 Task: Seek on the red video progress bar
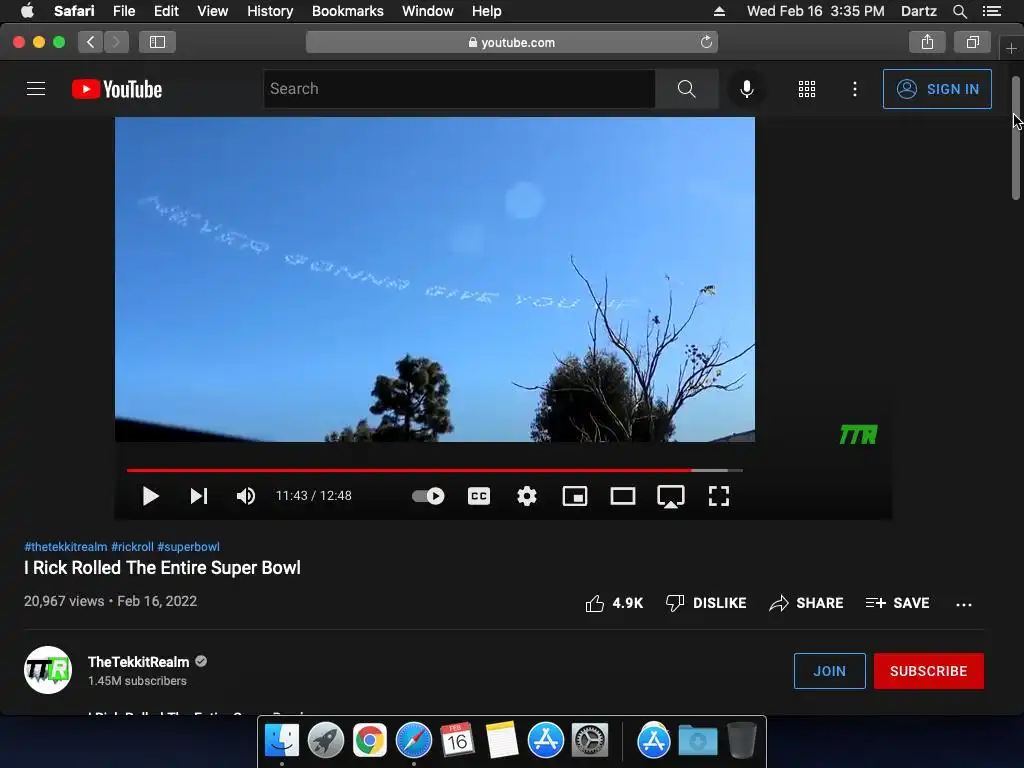(x=434, y=470)
